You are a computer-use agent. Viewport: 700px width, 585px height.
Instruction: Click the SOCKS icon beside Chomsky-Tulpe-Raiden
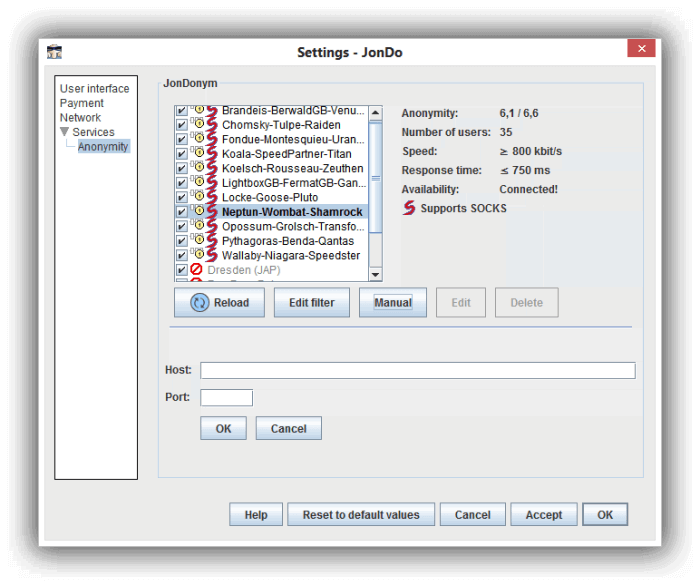[x=212, y=125]
